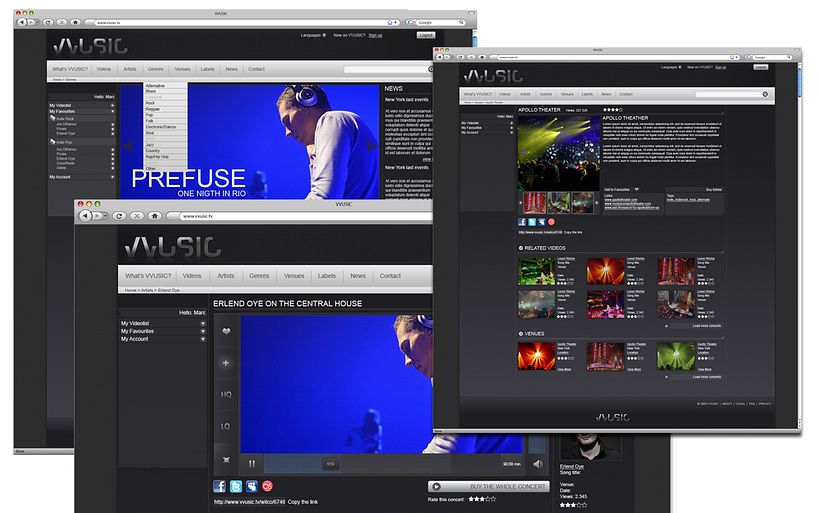Click 'Copy the link' below the player
Image resolution: width=820 pixels, height=513 pixels.
click(x=303, y=502)
